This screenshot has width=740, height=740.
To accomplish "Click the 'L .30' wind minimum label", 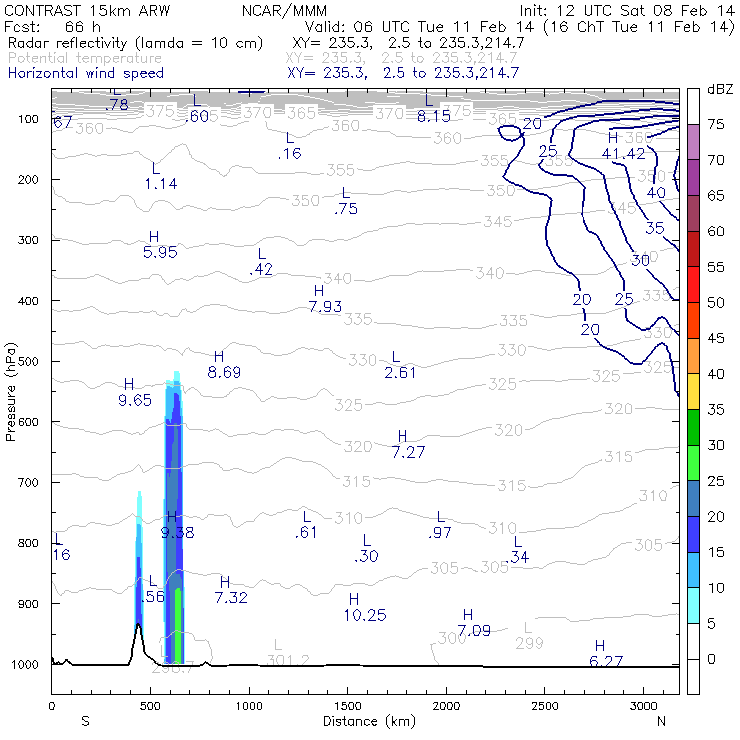I will tap(366, 548).
